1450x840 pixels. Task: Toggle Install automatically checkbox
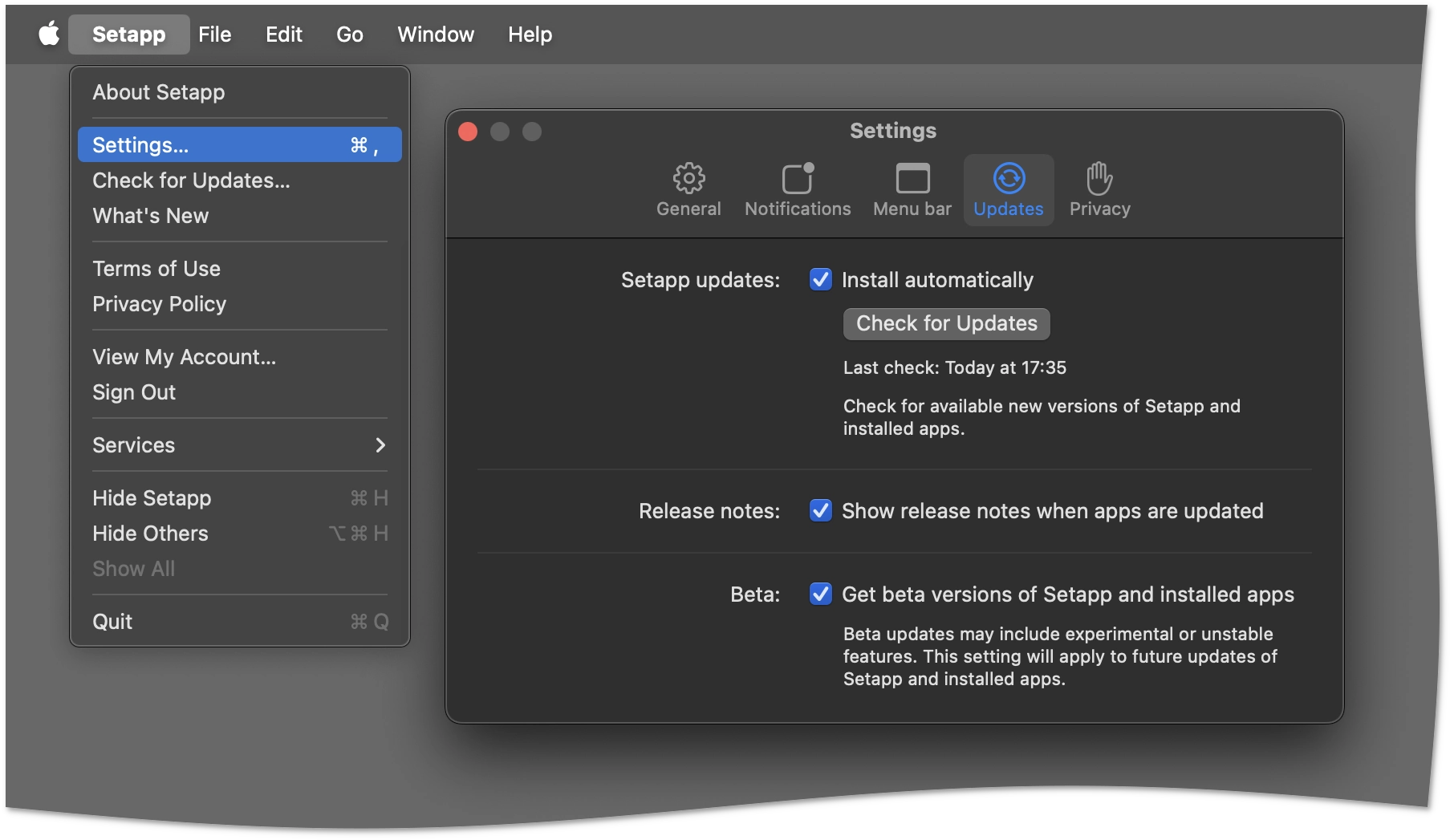tap(821, 279)
